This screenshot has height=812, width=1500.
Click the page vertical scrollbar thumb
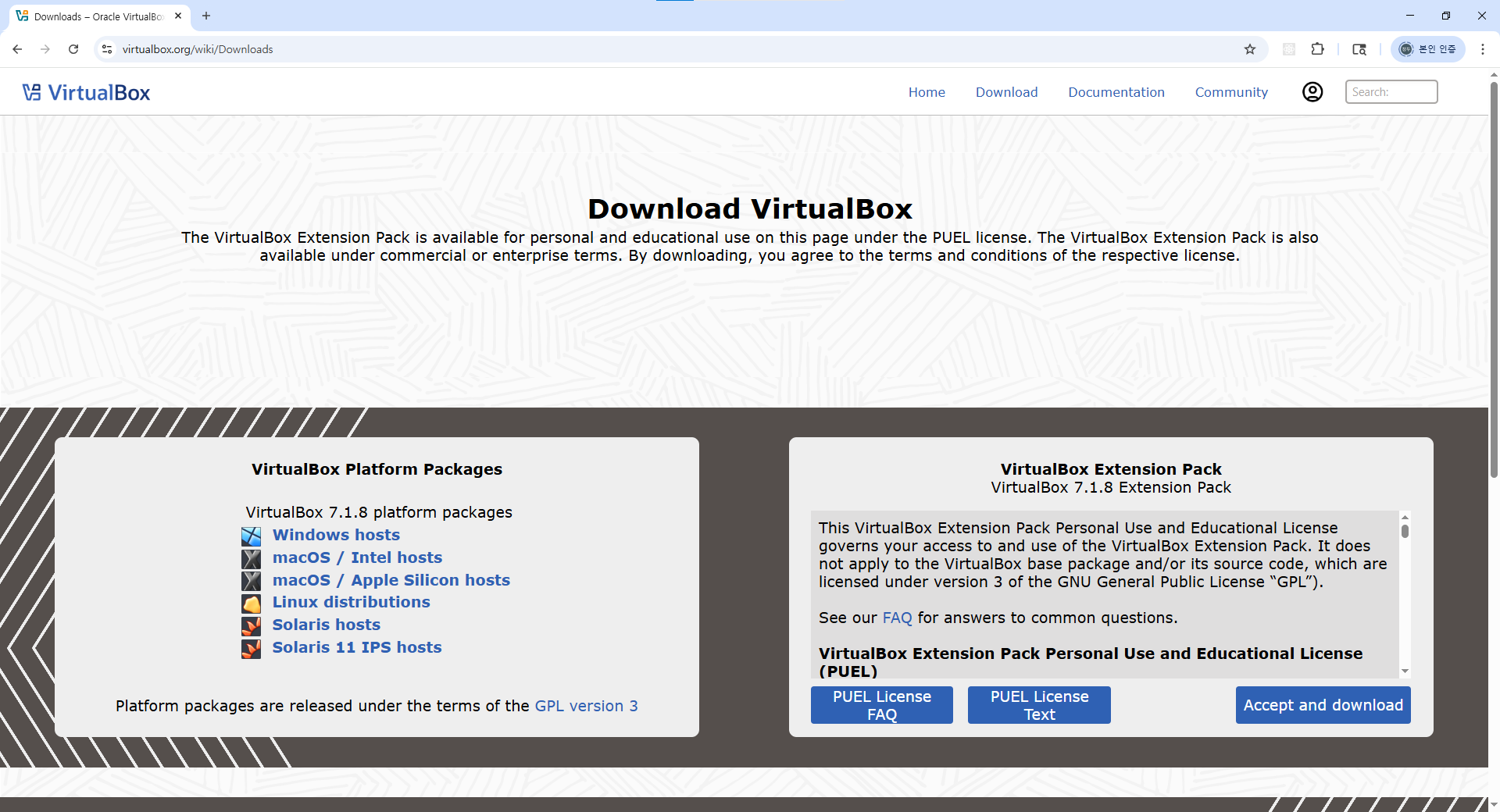pos(1494,279)
